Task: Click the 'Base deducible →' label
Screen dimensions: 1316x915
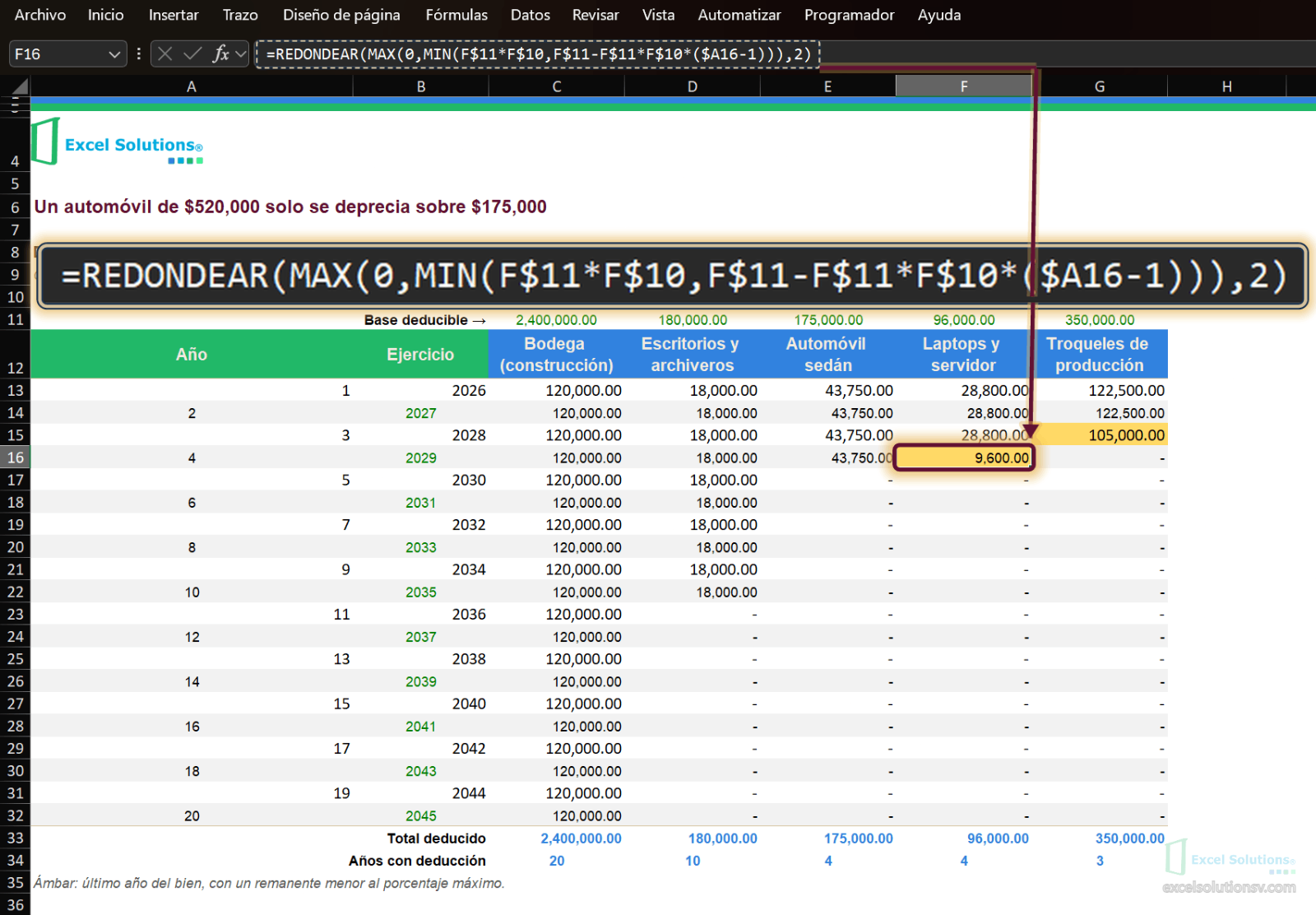Action: coord(425,320)
